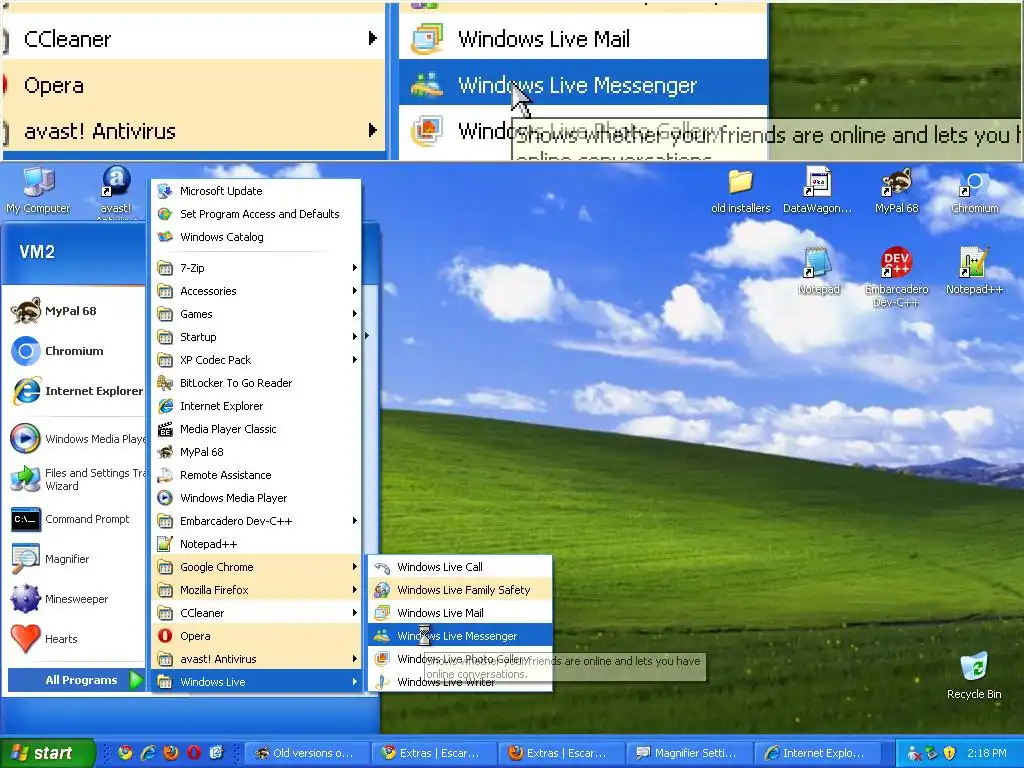Expand Google Chrome program folder
The image size is (1024, 768).
257,567
